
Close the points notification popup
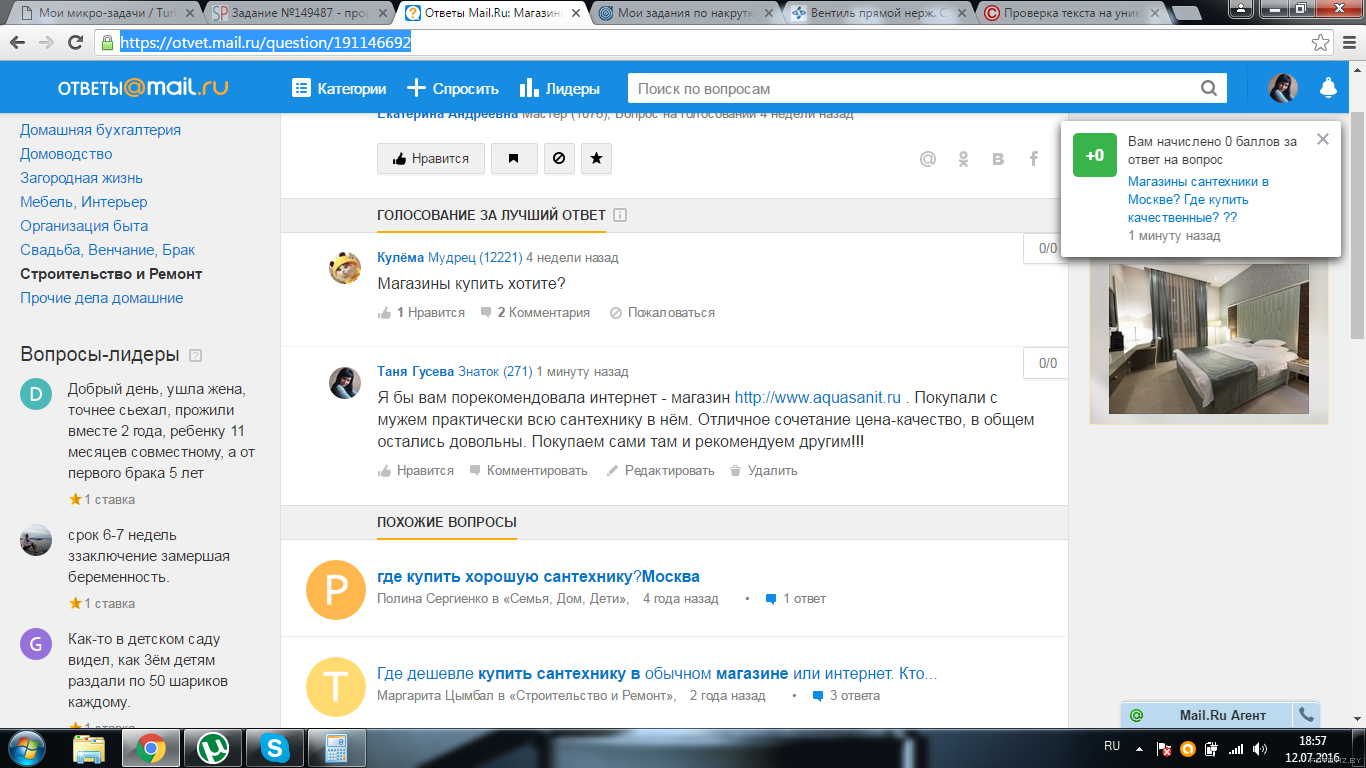1323,139
